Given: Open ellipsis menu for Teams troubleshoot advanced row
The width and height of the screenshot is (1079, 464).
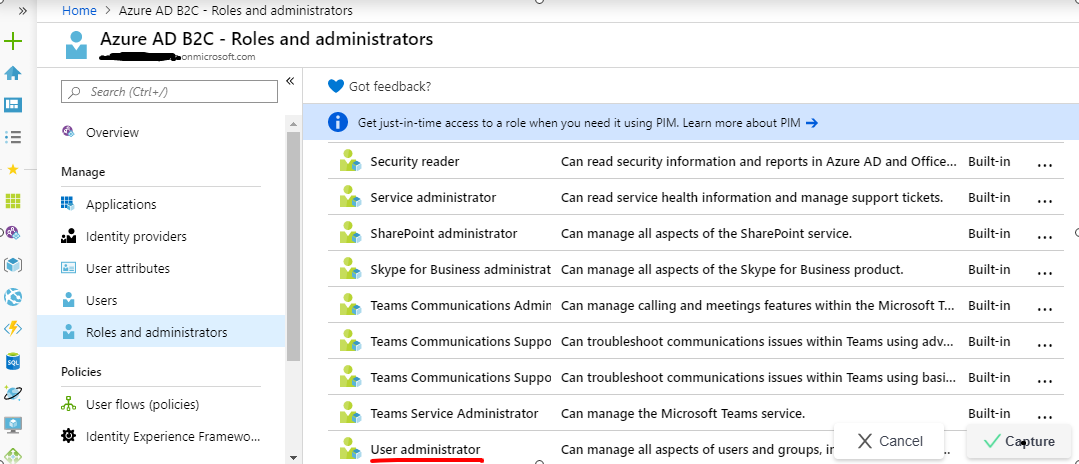Looking at the screenshot, I should (1045, 344).
